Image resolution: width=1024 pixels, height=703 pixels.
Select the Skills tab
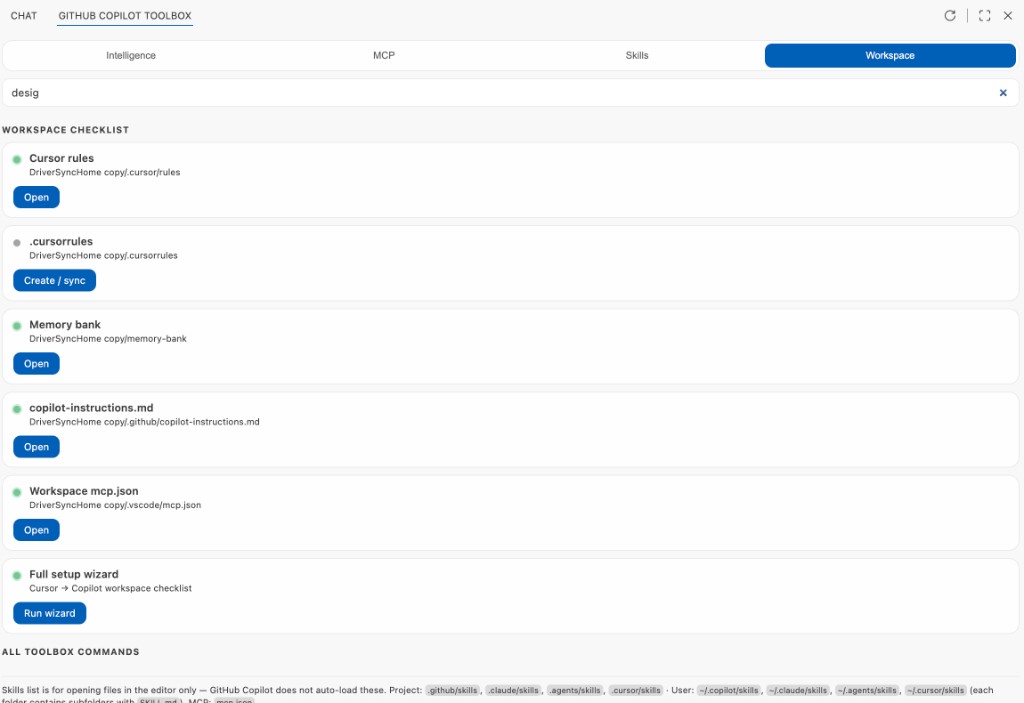(x=637, y=55)
